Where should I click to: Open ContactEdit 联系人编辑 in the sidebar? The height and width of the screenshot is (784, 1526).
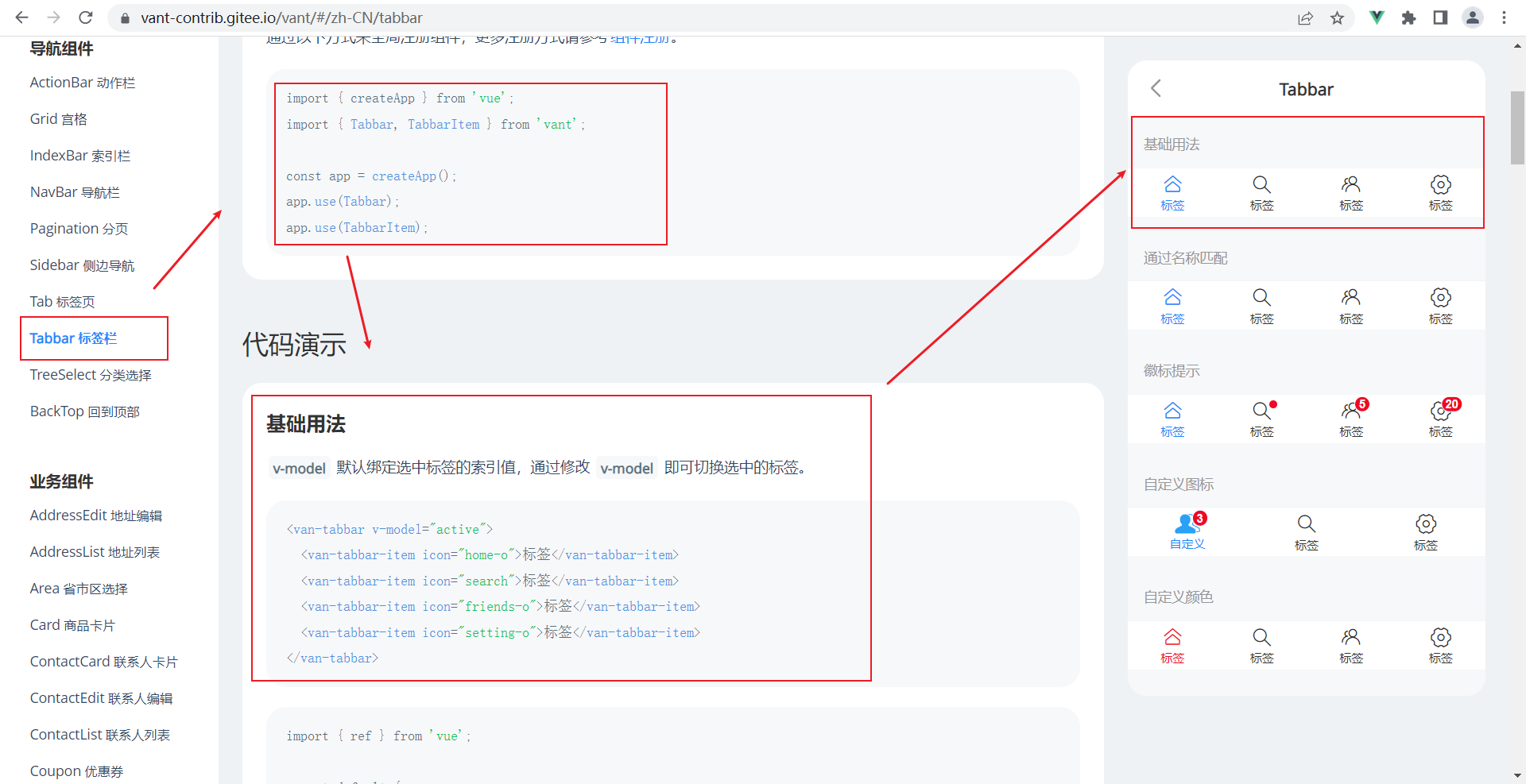[101, 698]
